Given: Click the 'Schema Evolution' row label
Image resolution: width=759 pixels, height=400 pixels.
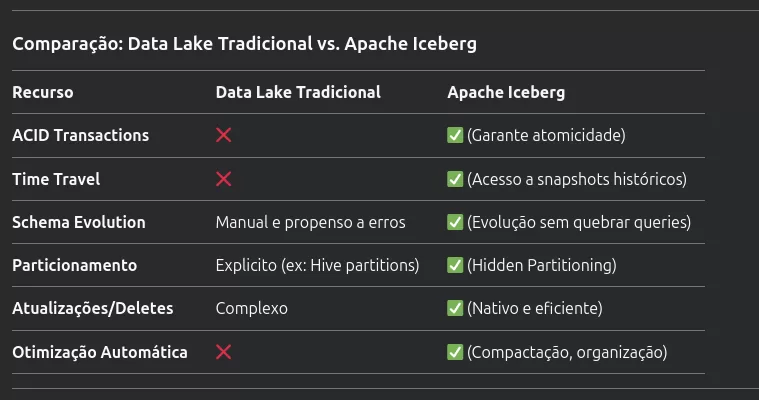Looking at the screenshot, I should (x=79, y=222).
